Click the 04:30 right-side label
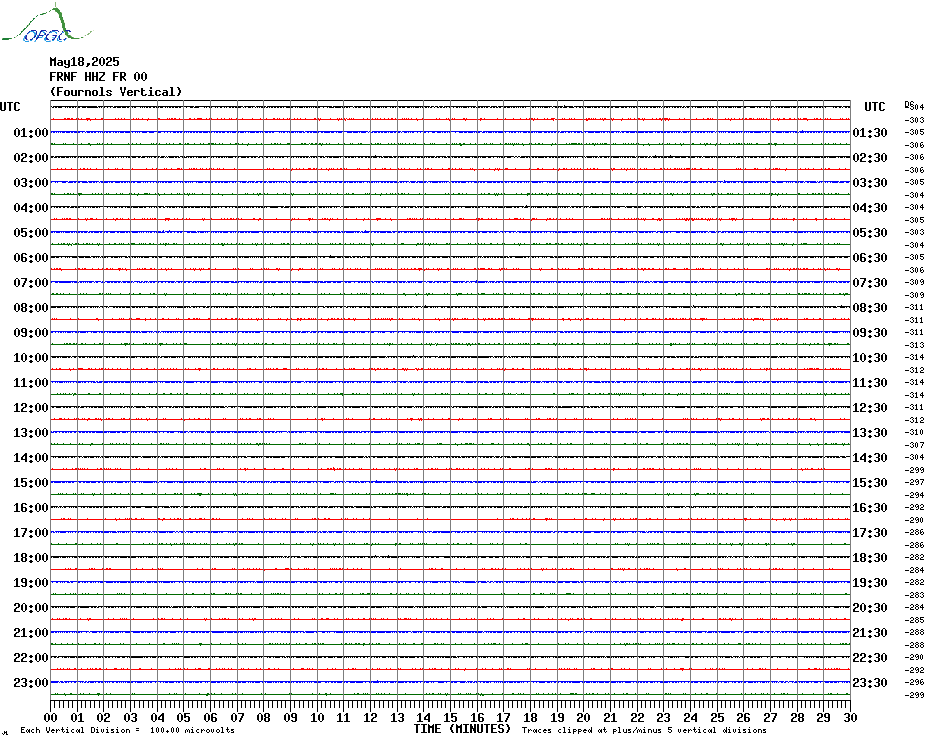Screen dimensions: 930x744 pos(870,208)
